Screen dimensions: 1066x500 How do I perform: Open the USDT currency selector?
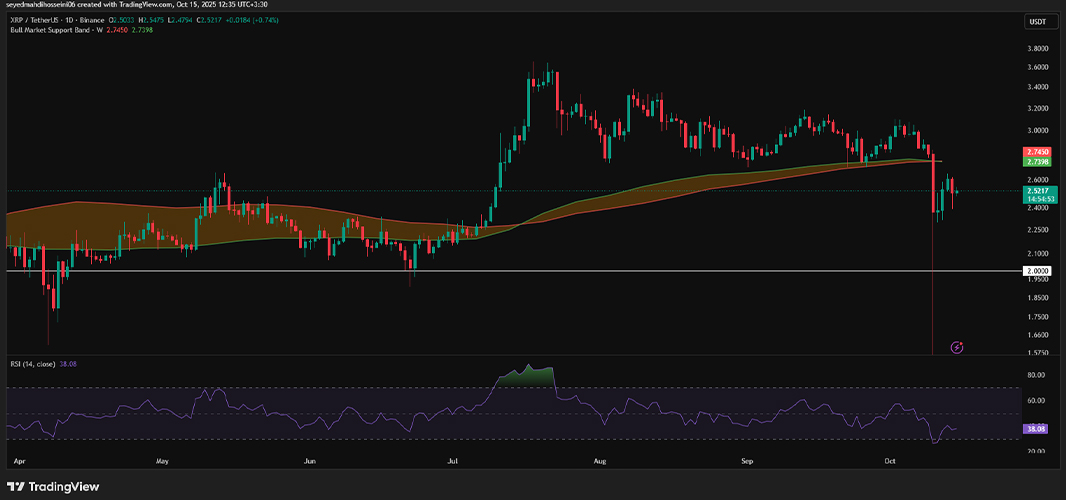click(1037, 22)
